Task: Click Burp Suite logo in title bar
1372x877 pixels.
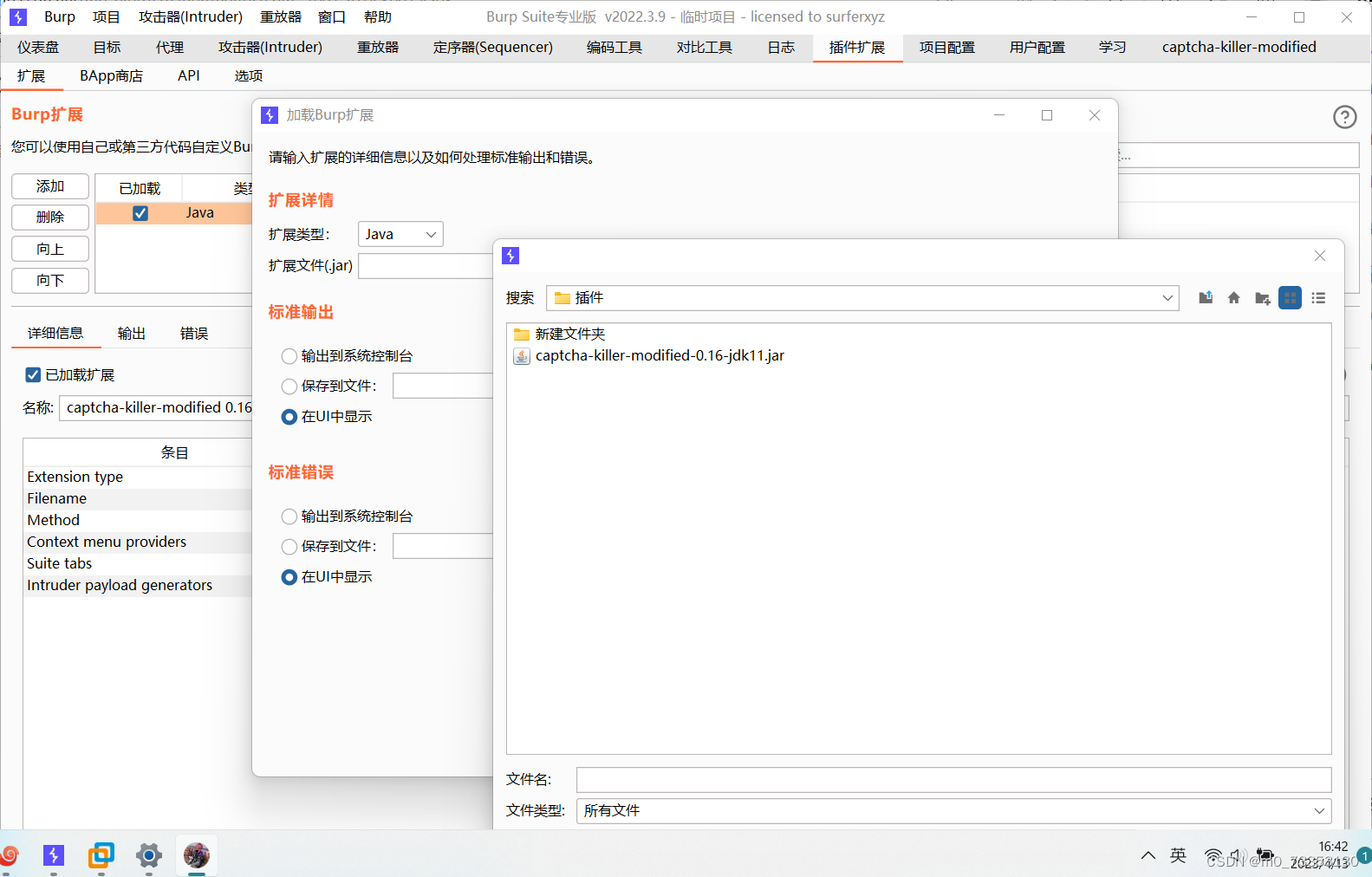Action: pyautogui.click(x=18, y=17)
